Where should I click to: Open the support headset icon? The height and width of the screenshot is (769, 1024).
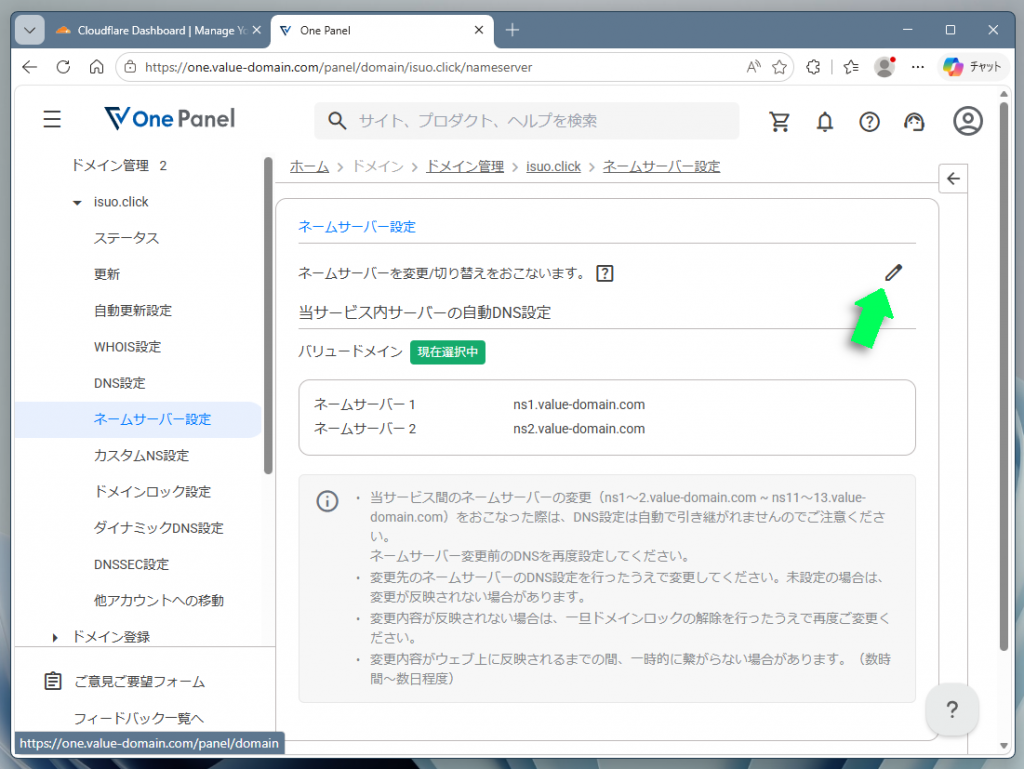[x=914, y=121]
